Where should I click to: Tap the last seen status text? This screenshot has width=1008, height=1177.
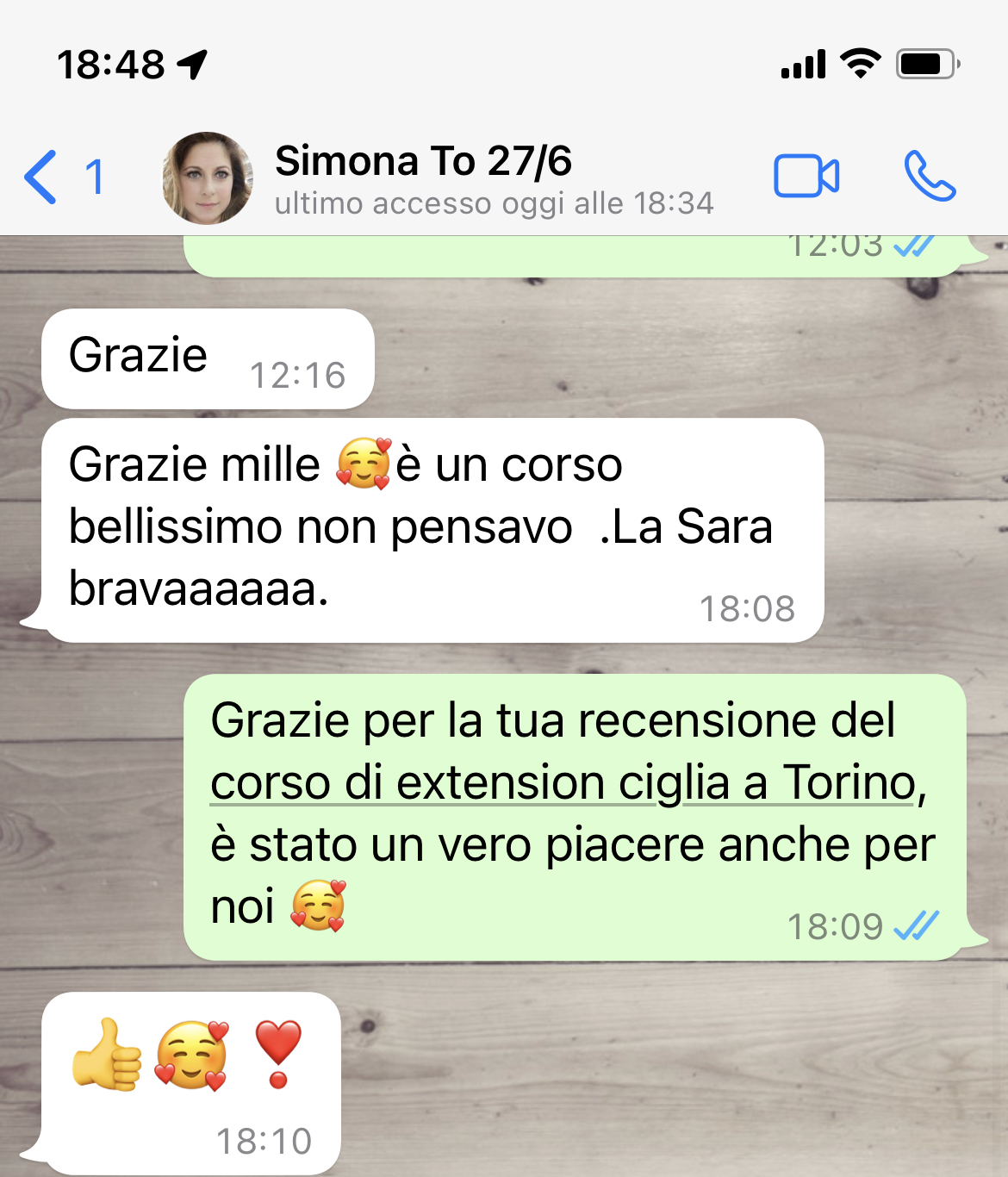[494, 203]
